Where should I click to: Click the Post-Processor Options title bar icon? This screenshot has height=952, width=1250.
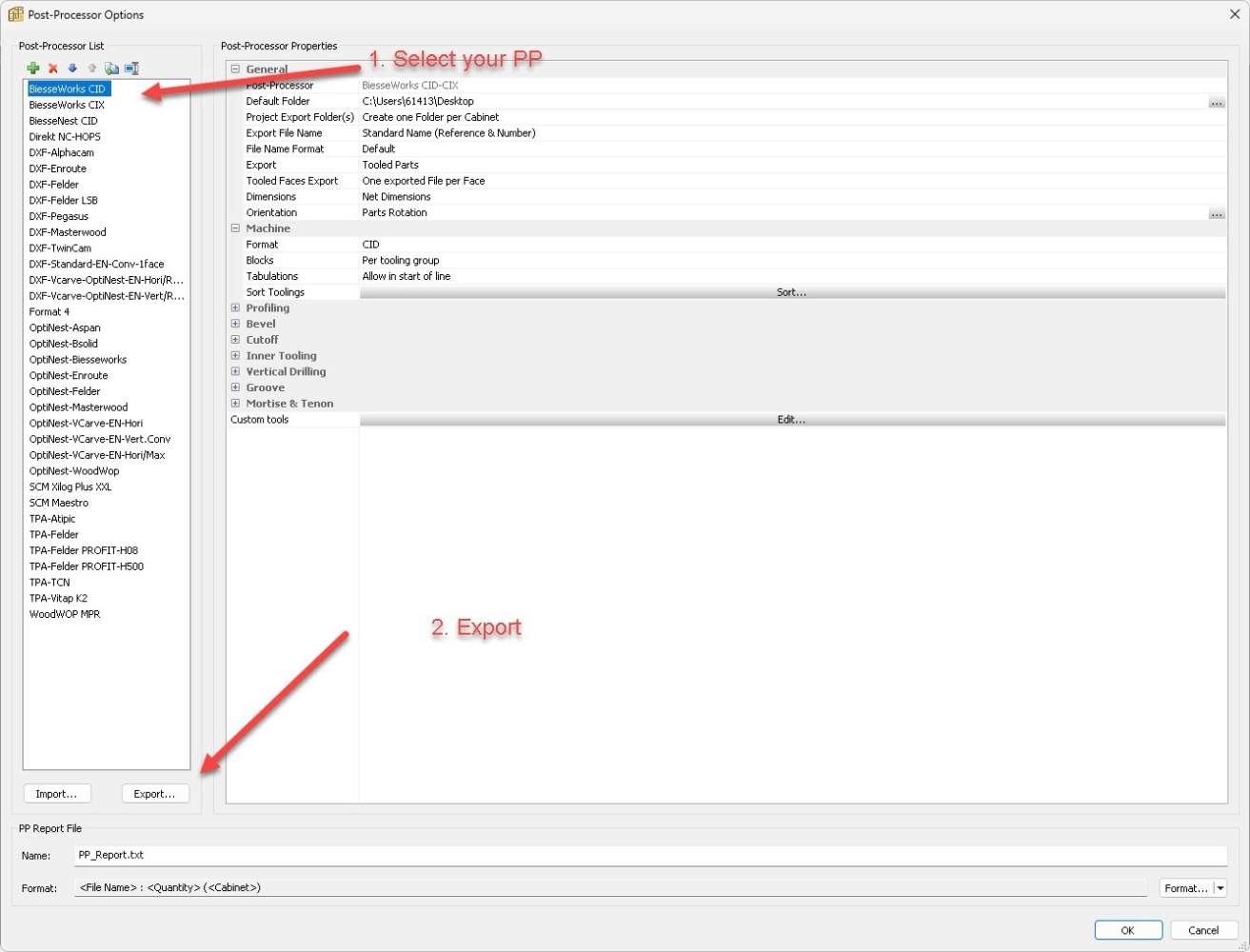point(15,14)
